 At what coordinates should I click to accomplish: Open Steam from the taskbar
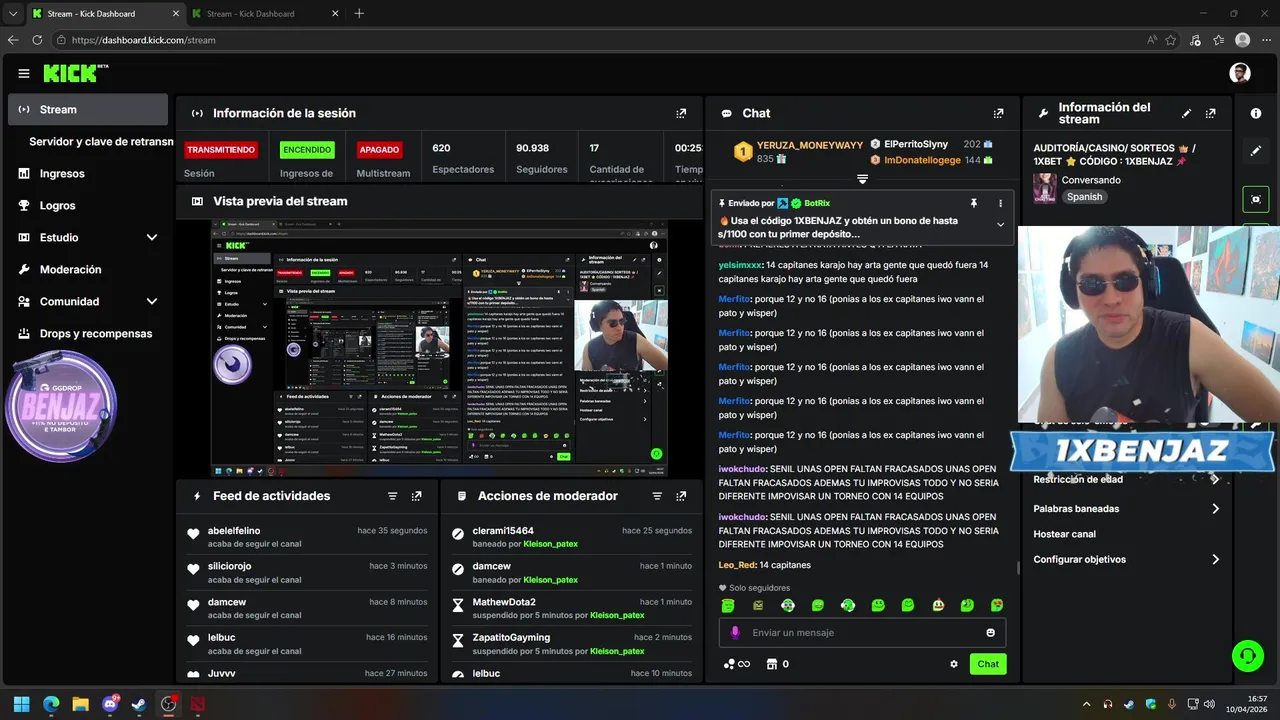point(139,704)
